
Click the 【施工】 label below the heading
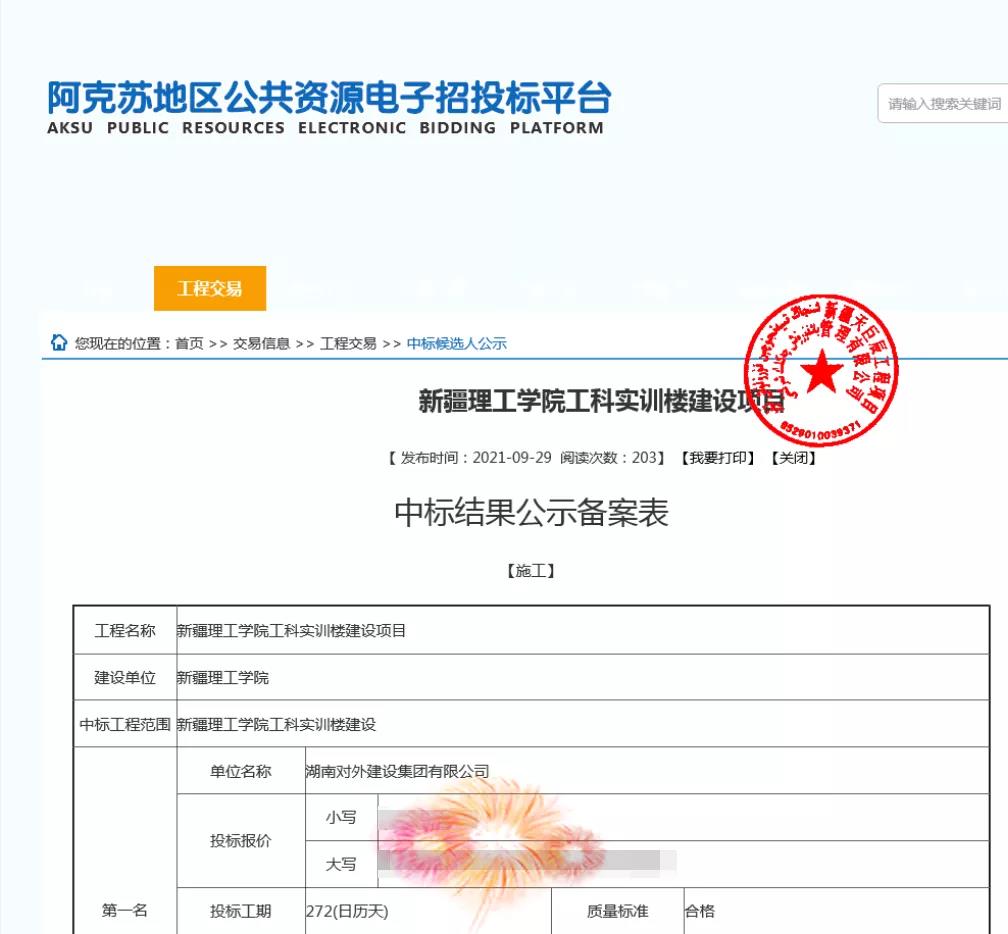tap(531, 571)
